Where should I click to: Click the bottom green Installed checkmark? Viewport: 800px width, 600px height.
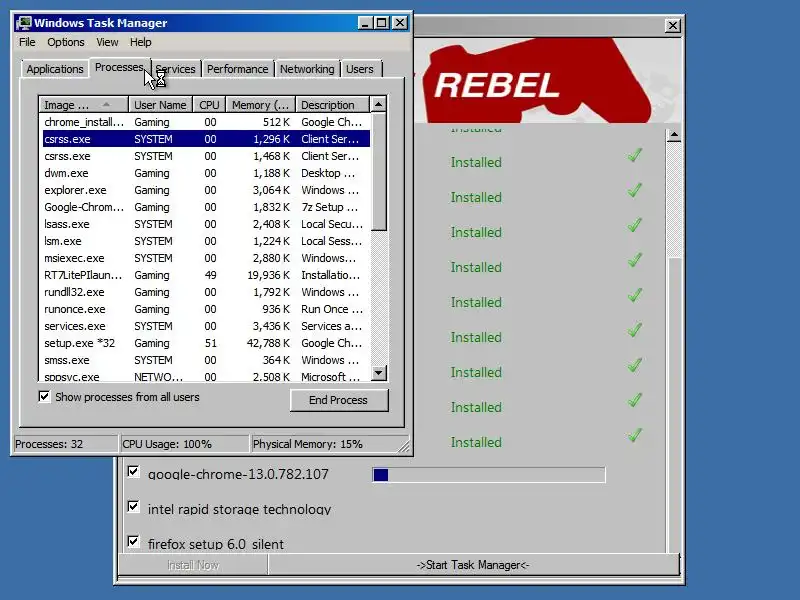pos(634,435)
